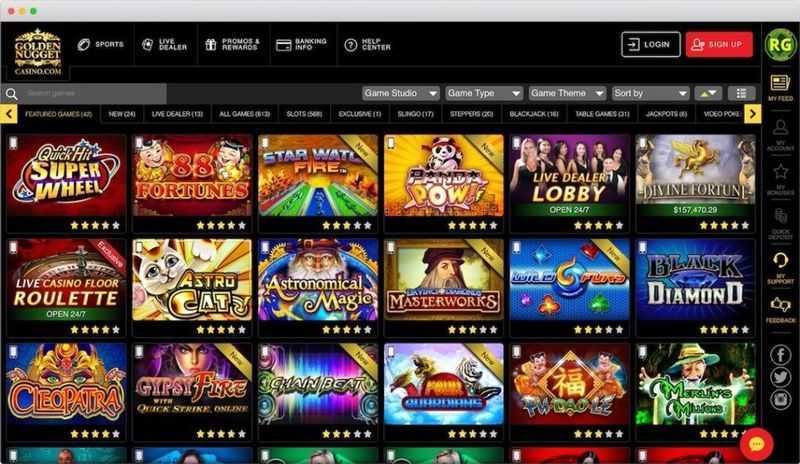Screen dimensions: 800x464
Task: Switch to list view layout
Action: point(741,93)
